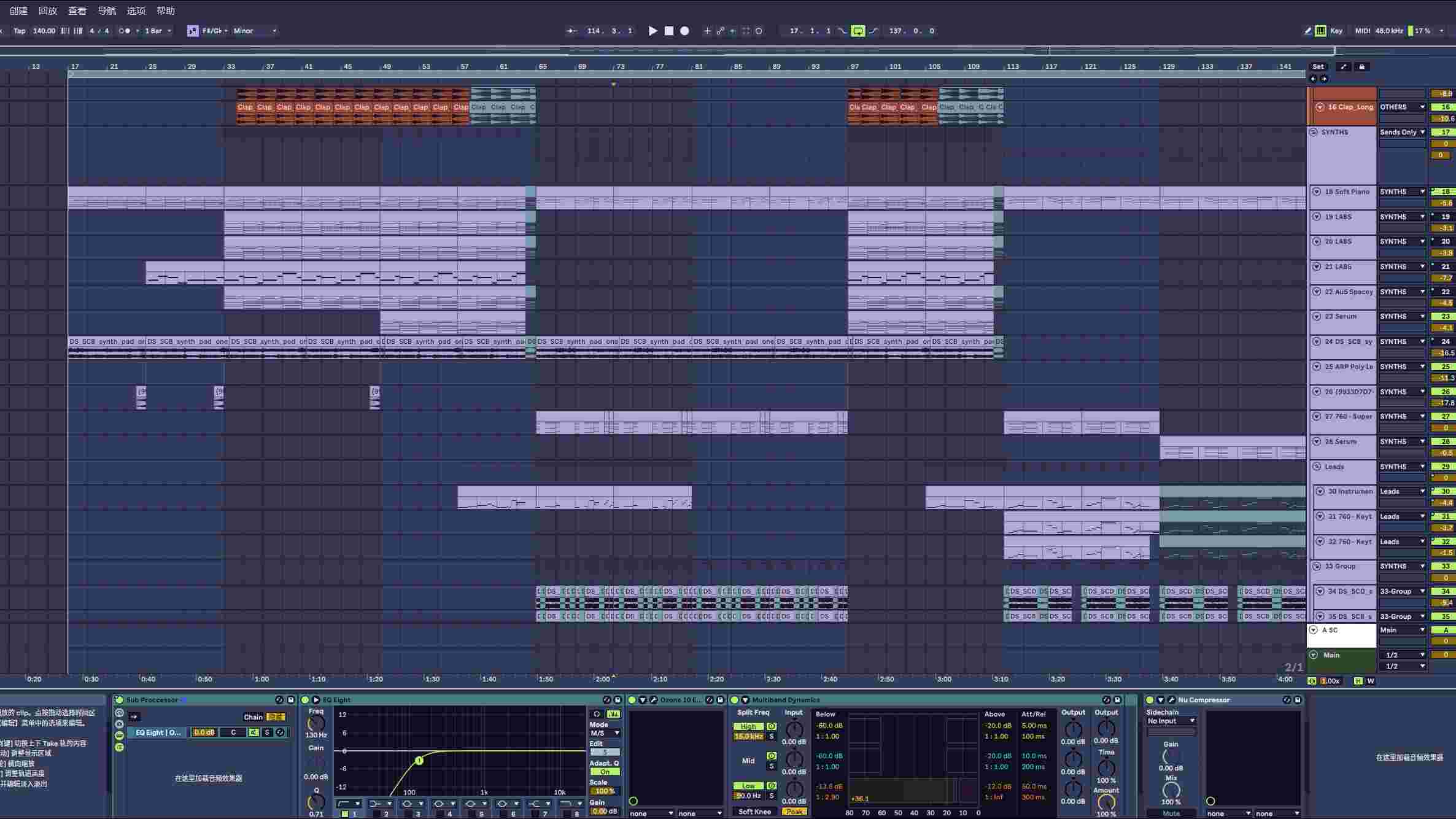Open the 帮助 menu
This screenshot has height=819, width=1456.
[166, 10]
